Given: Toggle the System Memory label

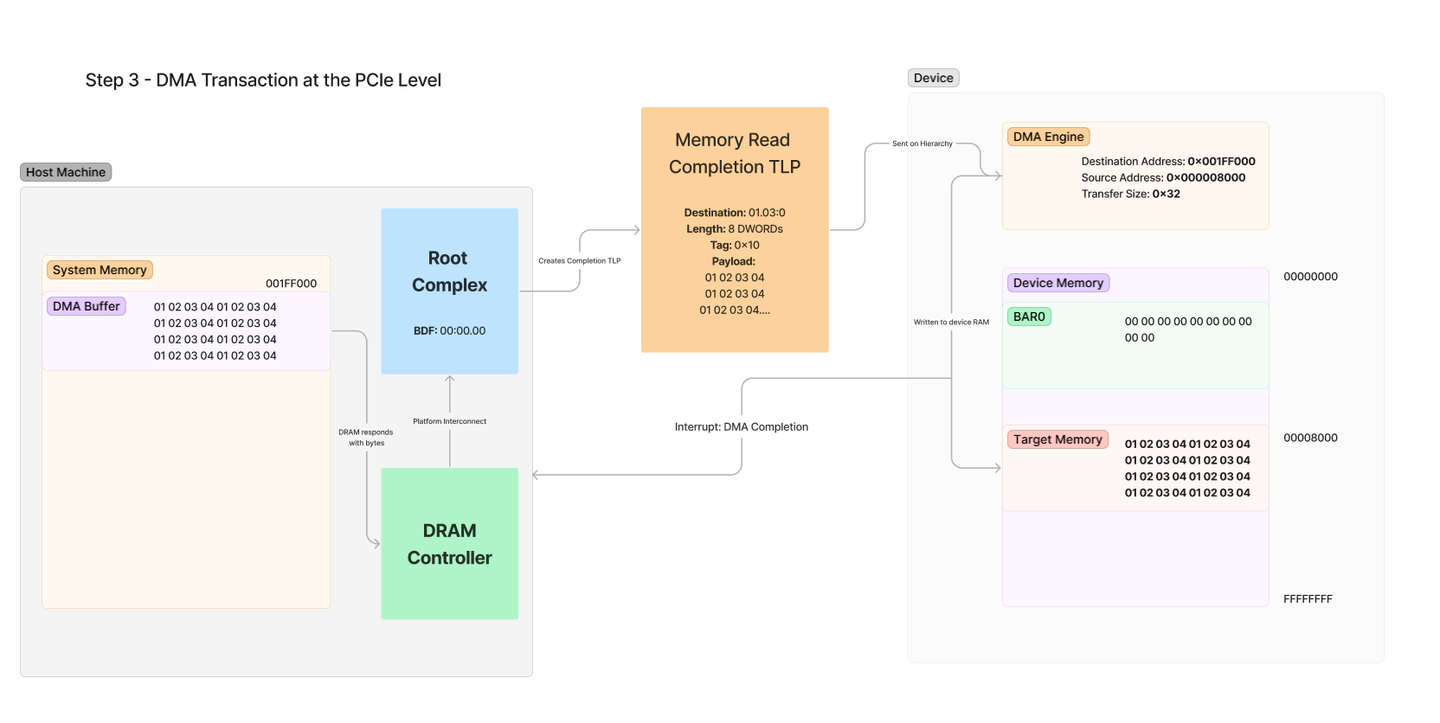Looking at the screenshot, I should tap(99, 269).
